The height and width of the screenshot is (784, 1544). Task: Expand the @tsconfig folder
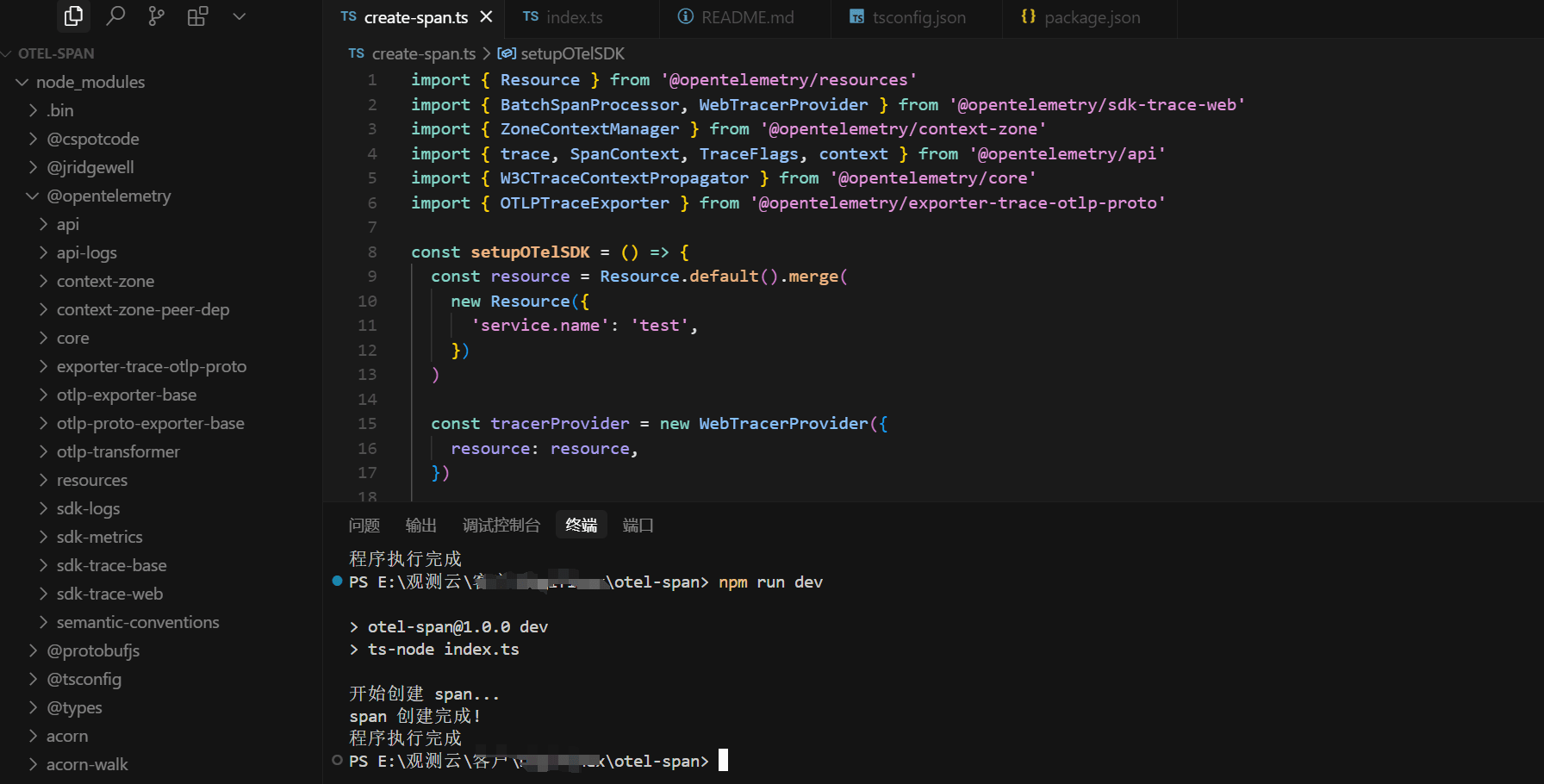pos(33,679)
